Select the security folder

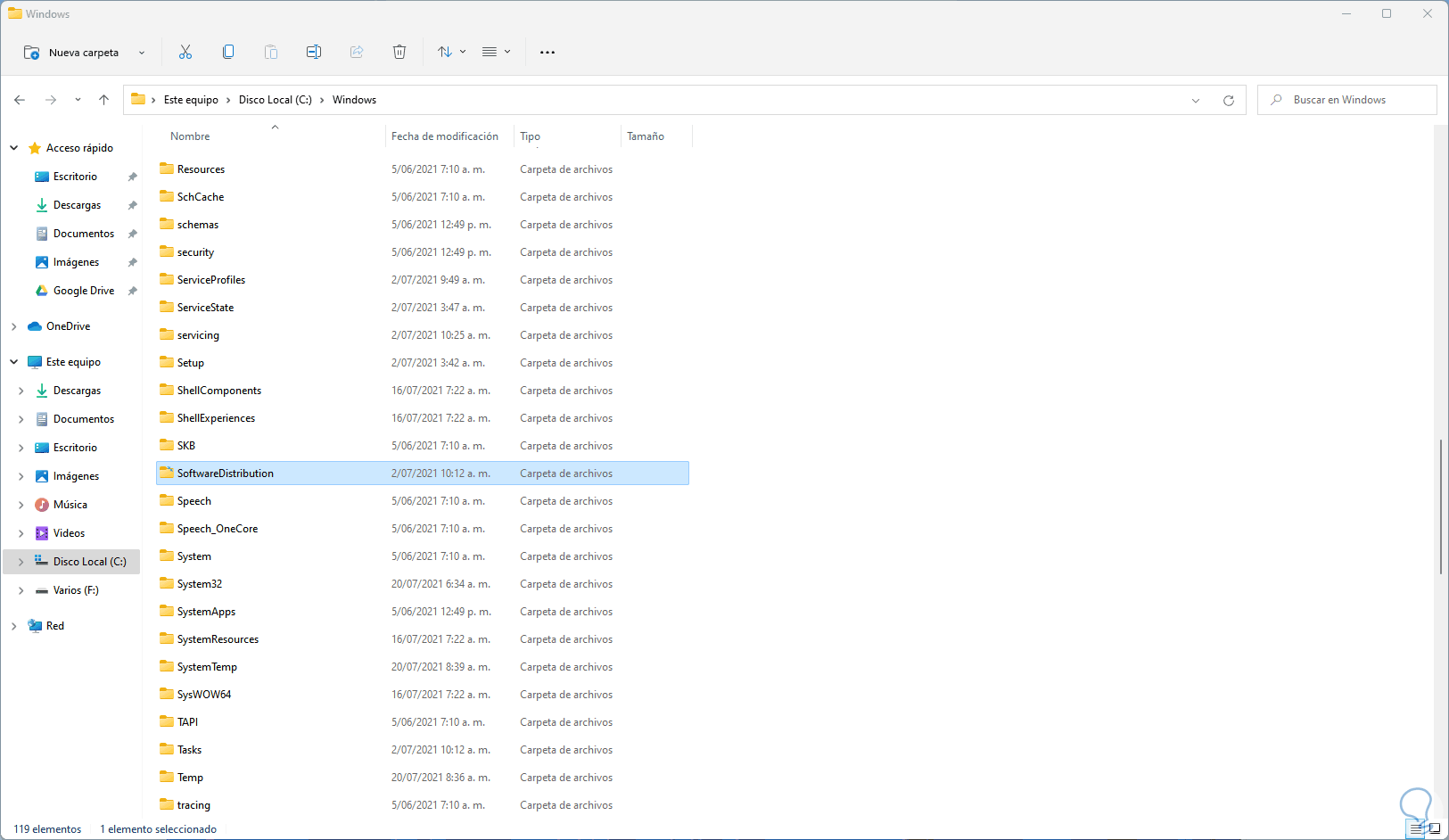(x=423, y=252)
